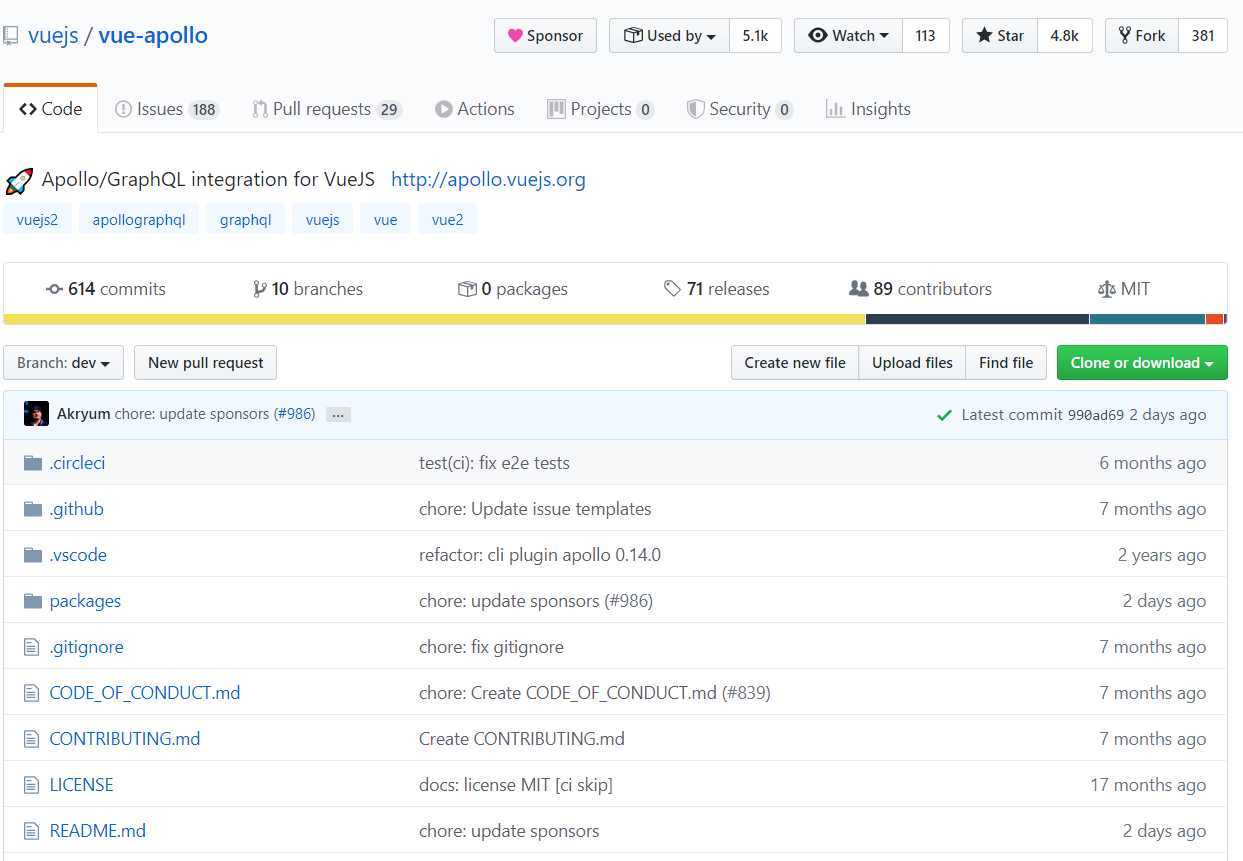Viewport: 1243px width, 861px height.
Task: Click the Upload files button
Action: point(912,363)
